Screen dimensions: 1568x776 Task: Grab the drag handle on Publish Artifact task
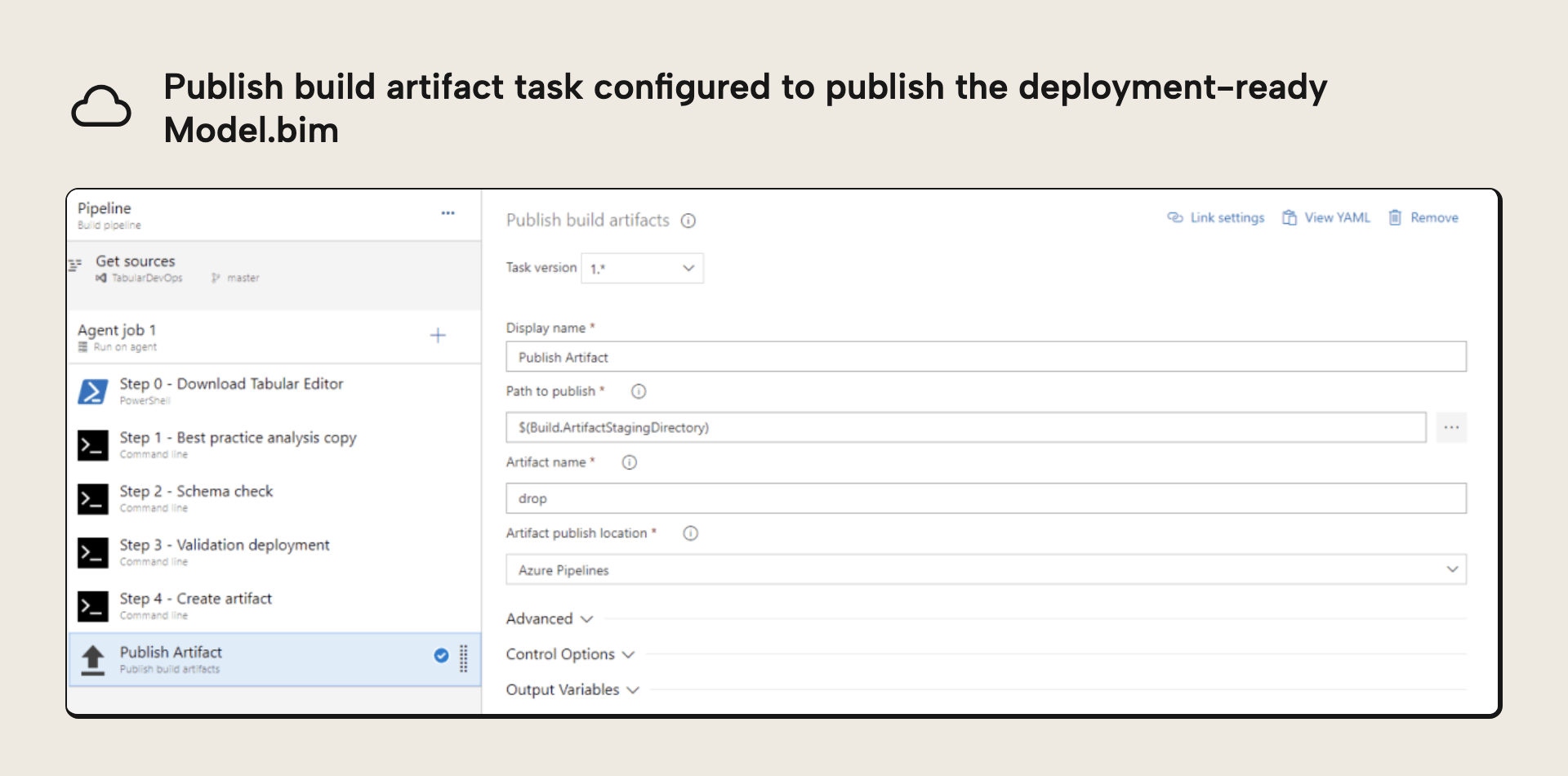pyautogui.click(x=463, y=658)
